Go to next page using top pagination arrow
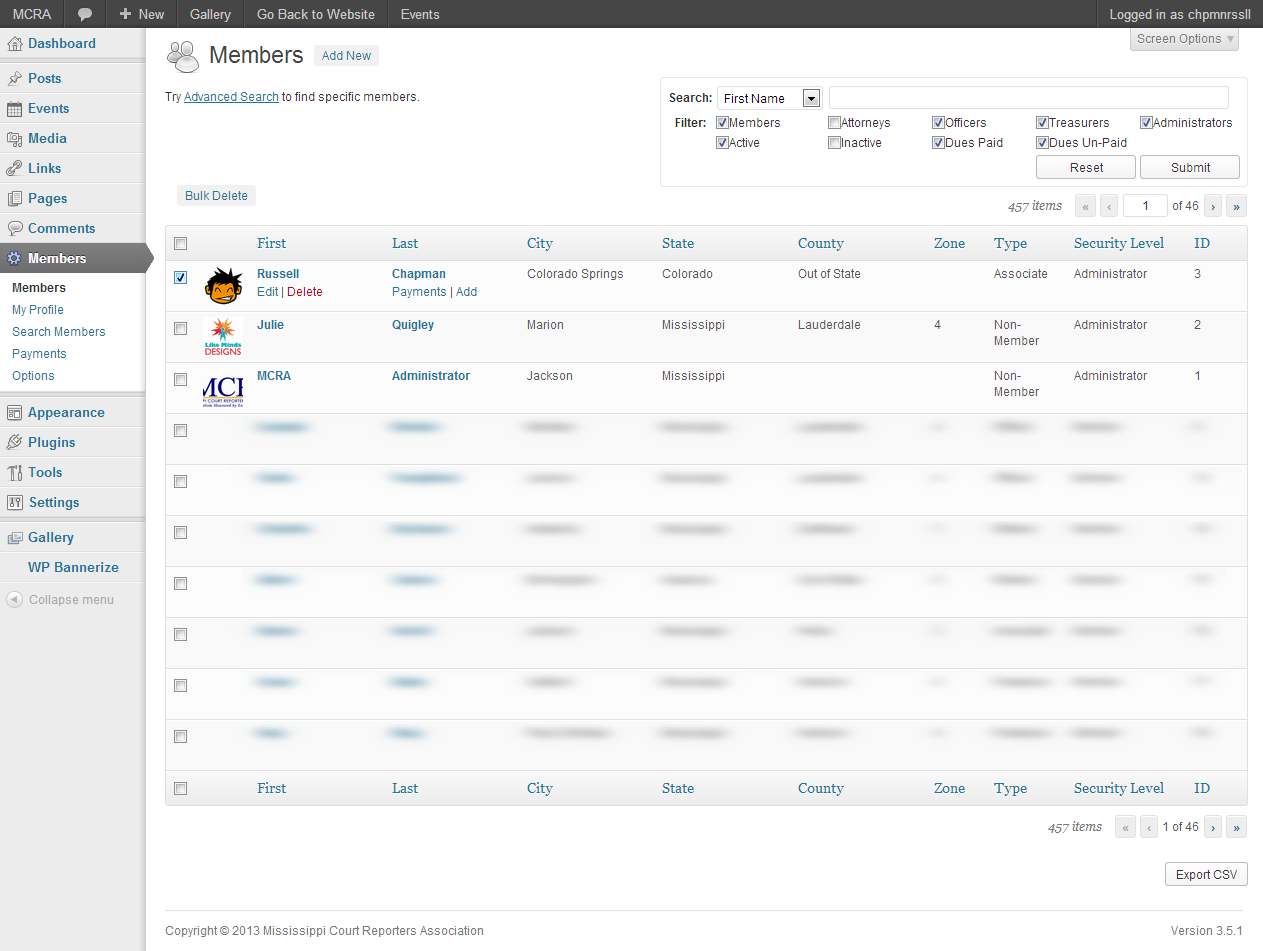 1213,207
